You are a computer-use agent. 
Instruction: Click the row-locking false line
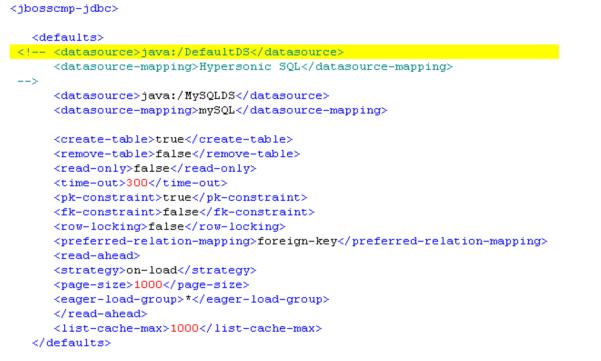click(170, 227)
